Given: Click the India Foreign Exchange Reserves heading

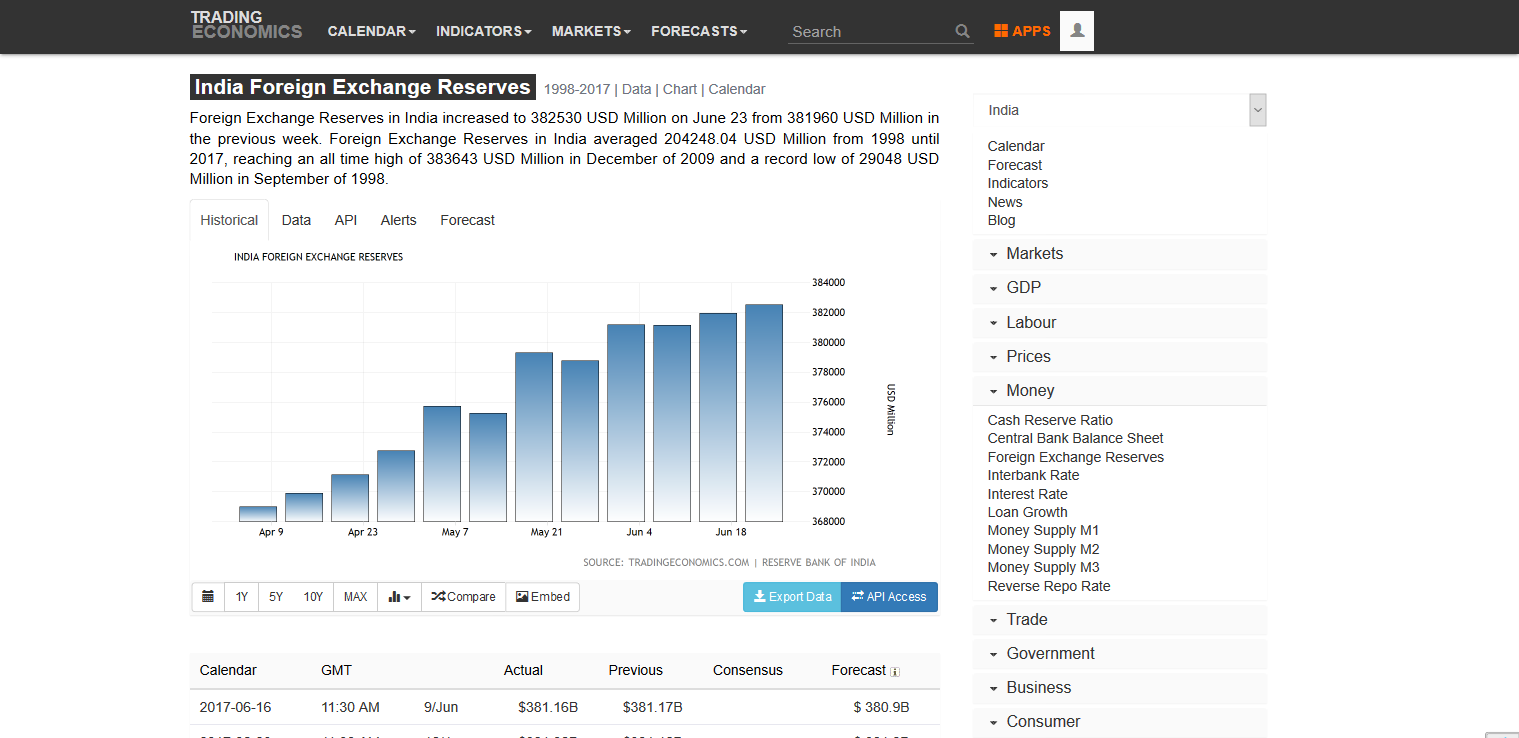Looking at the screenshot, I should [363, 87].
